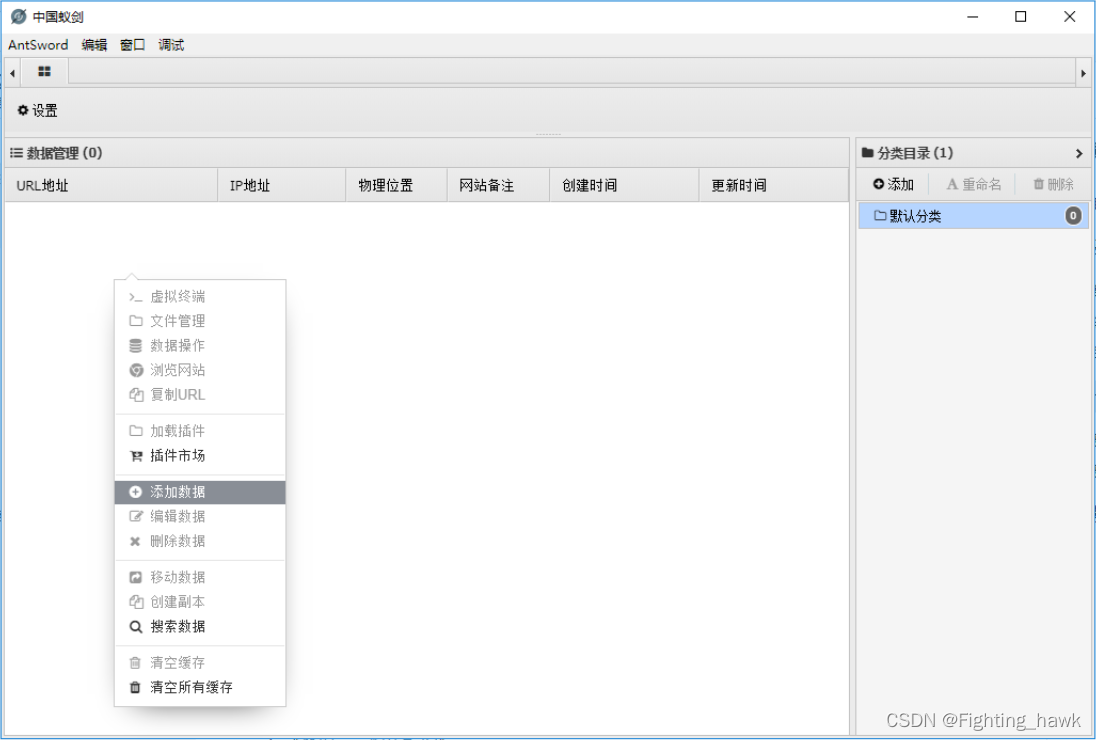Image resolution: width=1096 pixels, height=740 pixels.
Task: Choose 删除数据 in context menu
Action: (x=200, y=541)
